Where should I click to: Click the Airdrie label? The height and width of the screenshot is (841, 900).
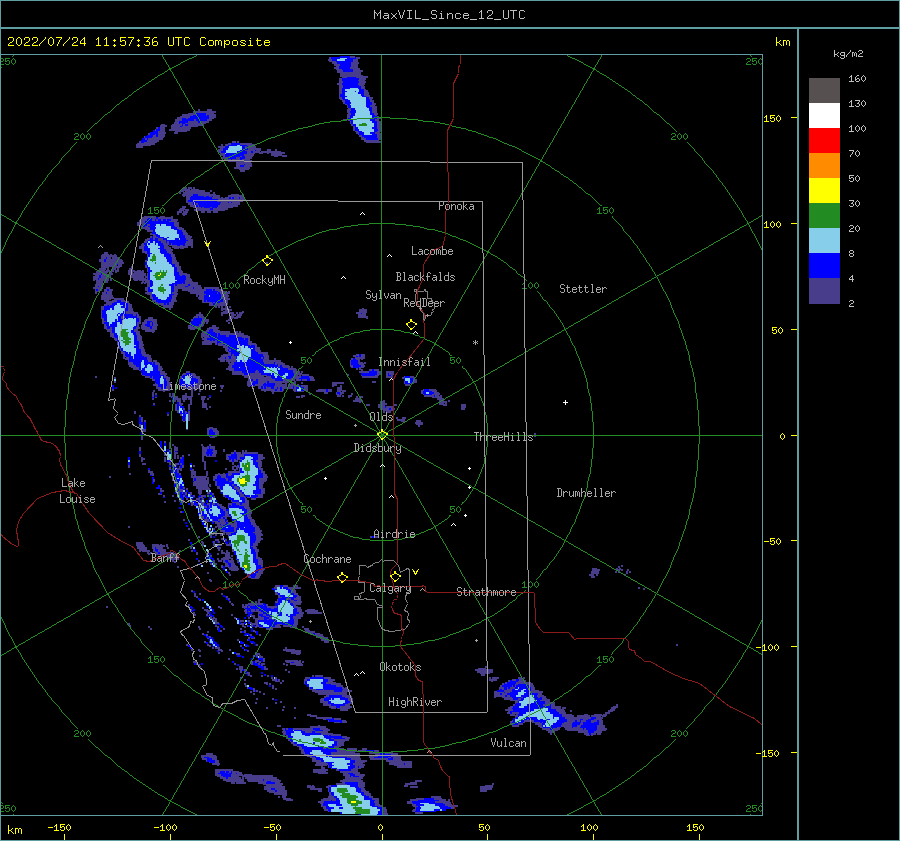(394, 534)
